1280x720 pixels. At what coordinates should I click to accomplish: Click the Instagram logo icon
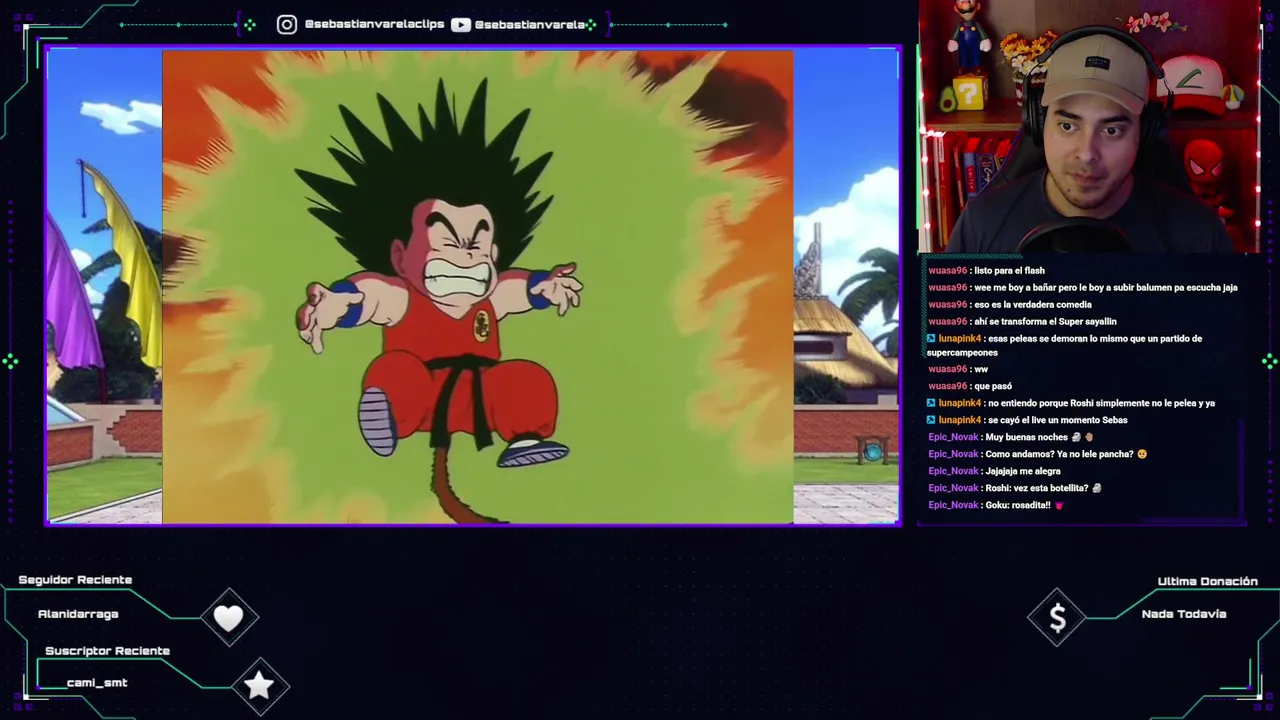point(287,24)
